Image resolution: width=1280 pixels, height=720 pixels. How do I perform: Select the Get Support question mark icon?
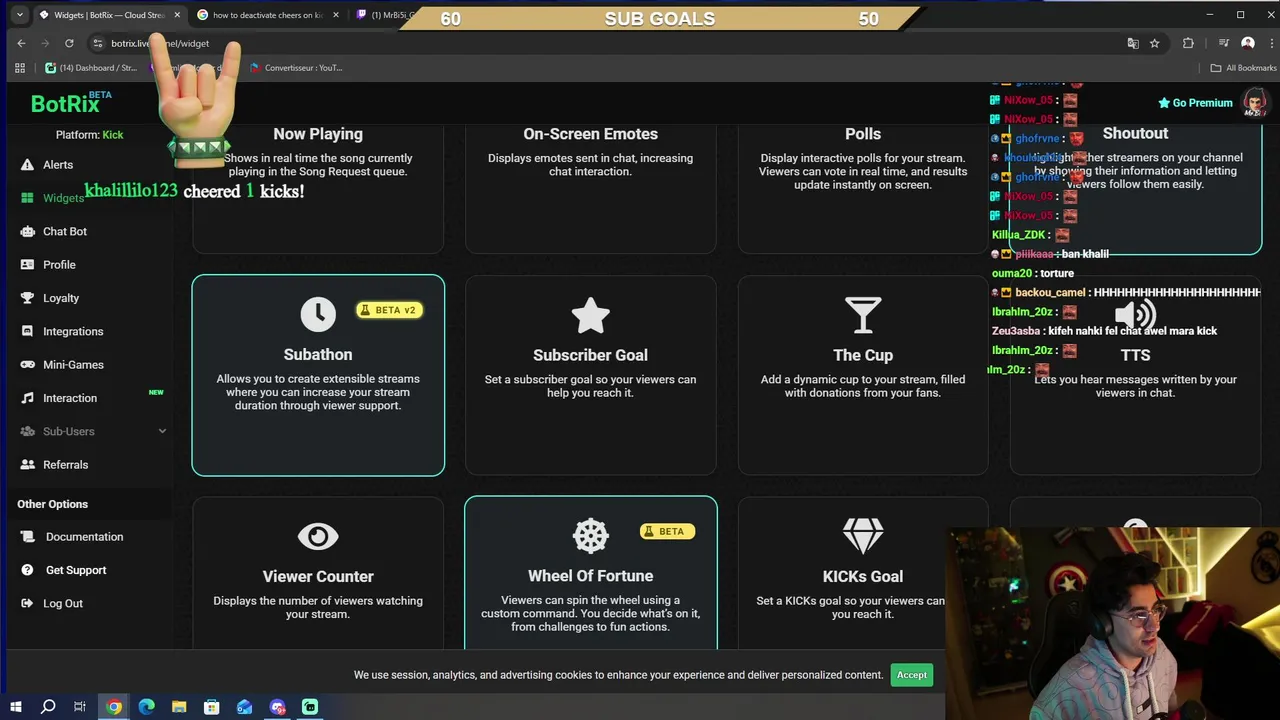tap(27, 570)
